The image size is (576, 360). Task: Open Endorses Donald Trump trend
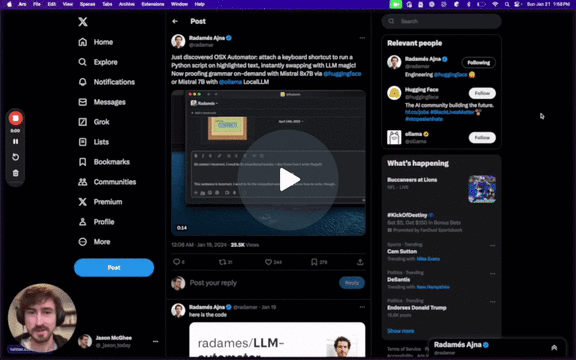point(417,308)
